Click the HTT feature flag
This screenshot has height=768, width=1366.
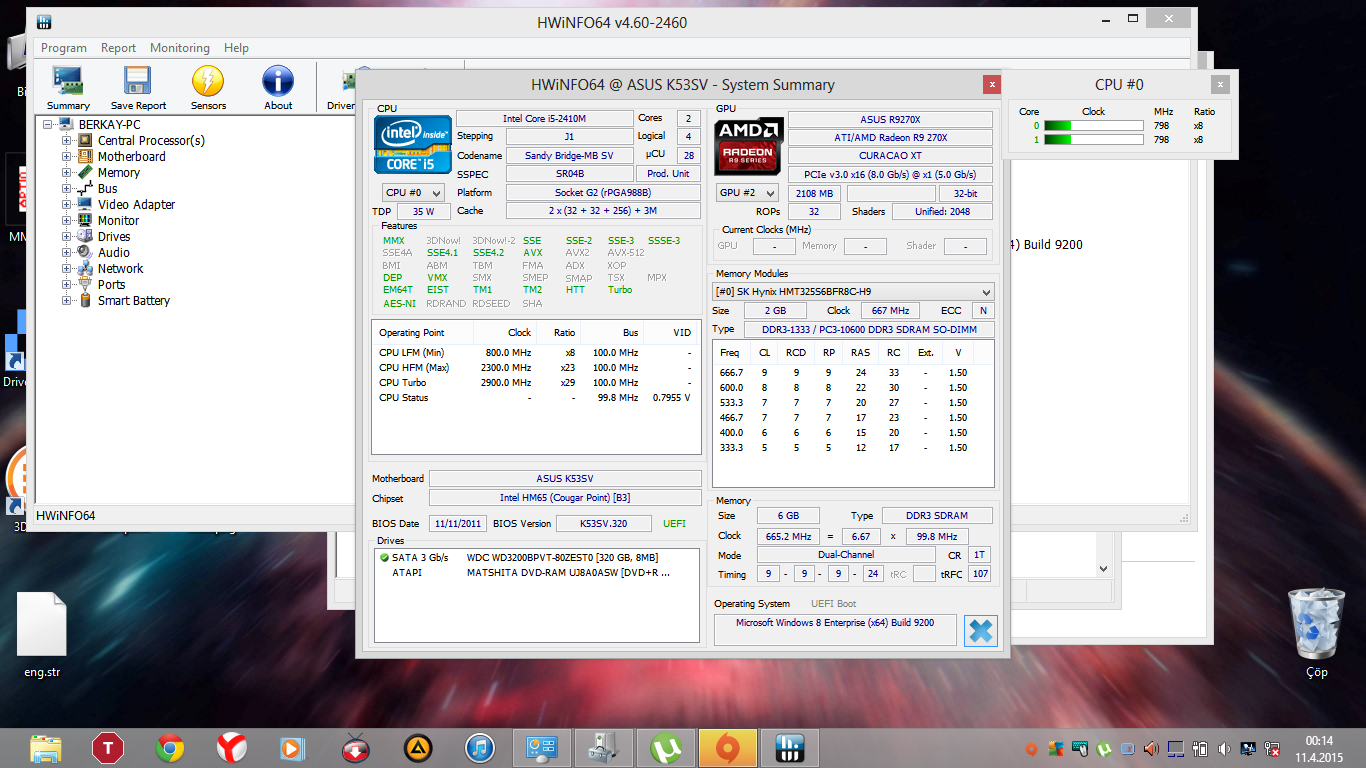pyautogui.click(x=575, y=290)
